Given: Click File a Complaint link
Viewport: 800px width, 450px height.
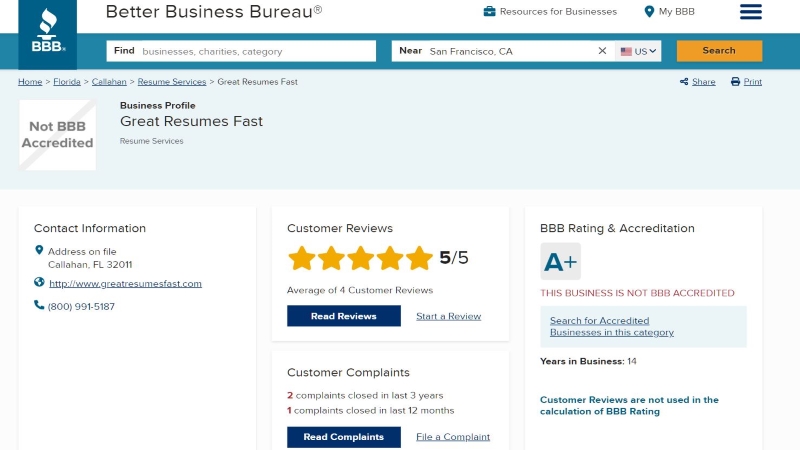Looking at the screenshot, I should click(453, 437).
